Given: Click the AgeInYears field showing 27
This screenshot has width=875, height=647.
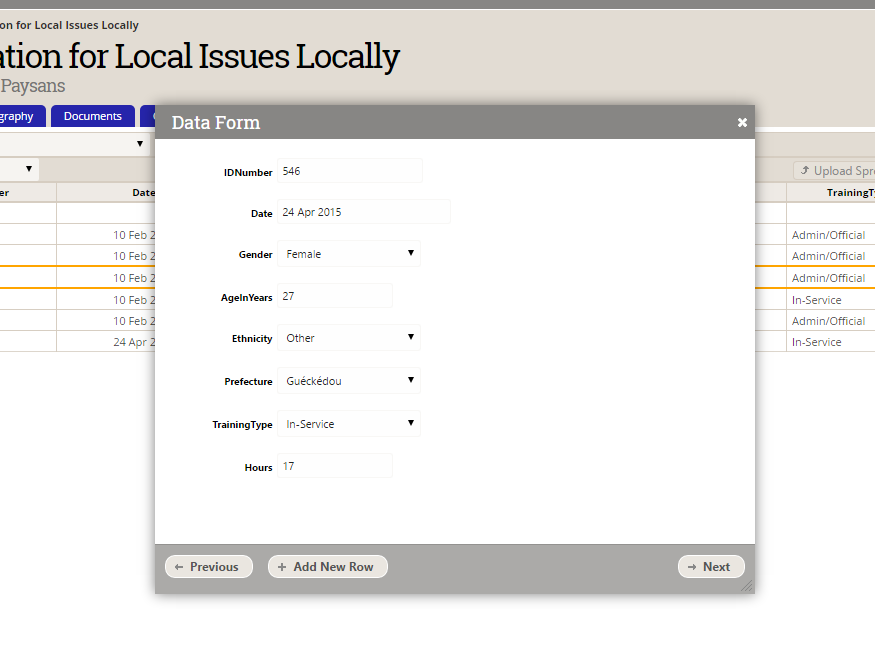Looking at the screenshot, I should click(335, 296).
